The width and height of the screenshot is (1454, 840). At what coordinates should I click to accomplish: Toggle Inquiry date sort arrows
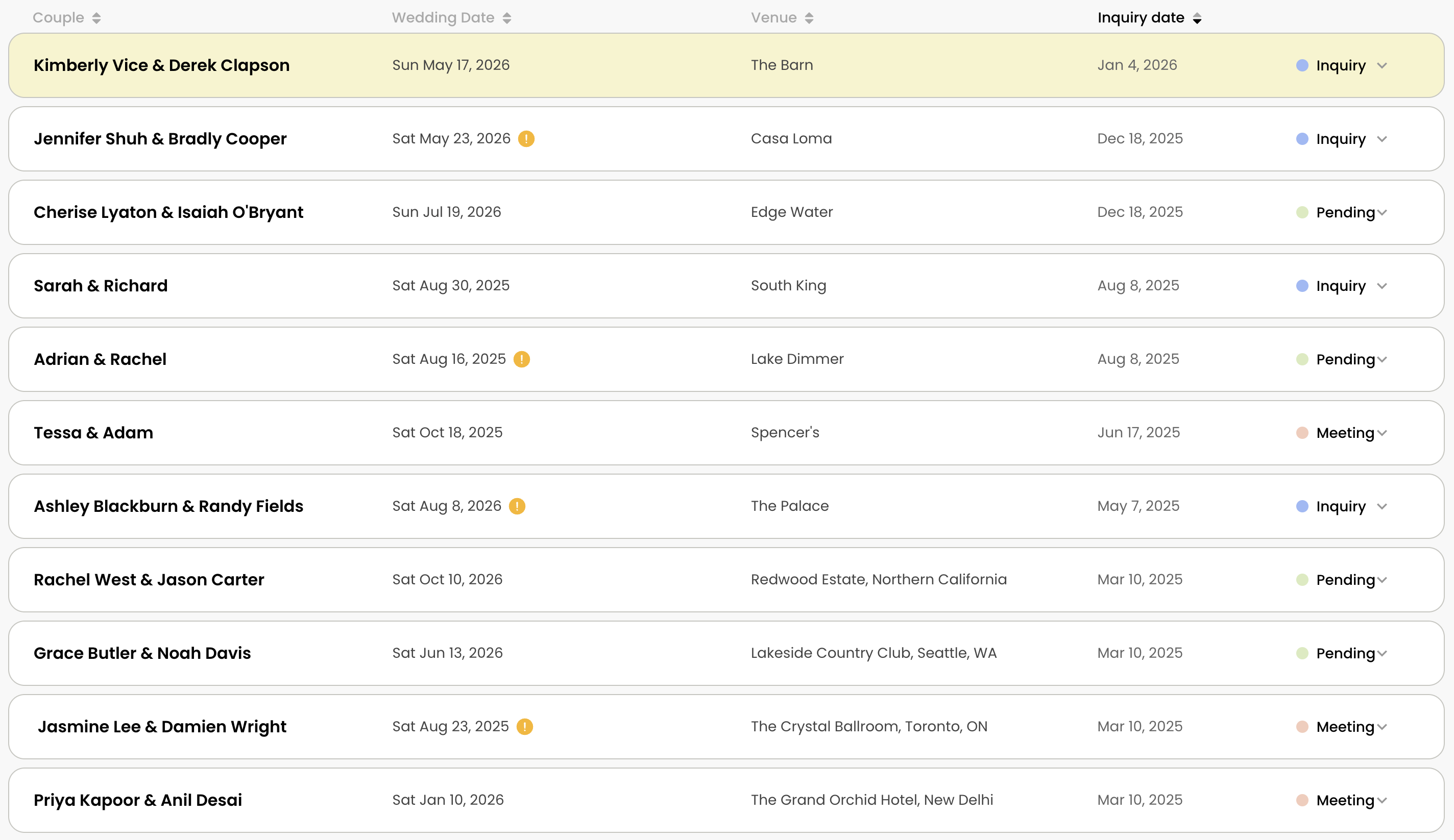[x=1197, y=18]
